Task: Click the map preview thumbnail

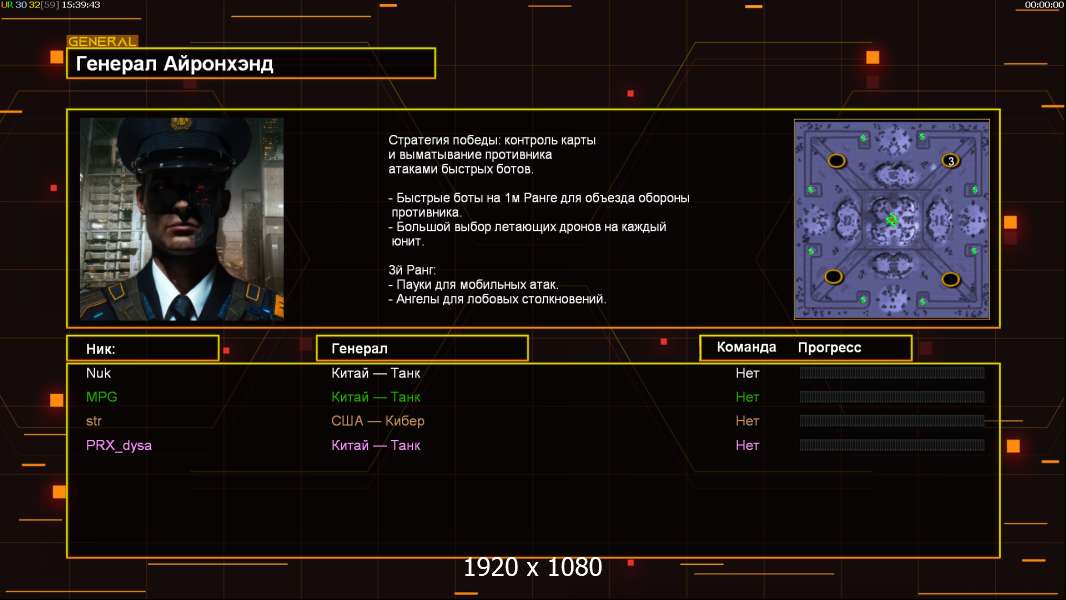Action: point(892,219)
